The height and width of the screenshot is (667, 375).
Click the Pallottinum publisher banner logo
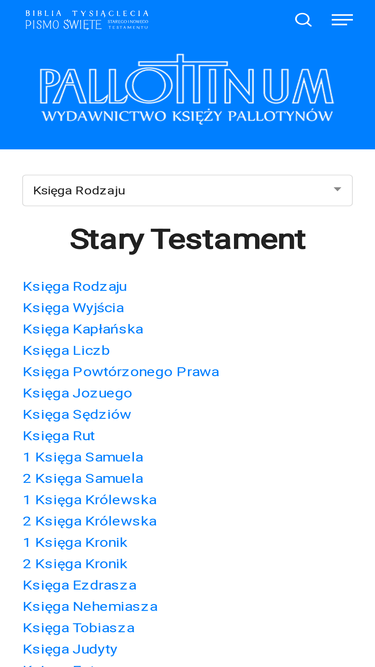[187, 88]
